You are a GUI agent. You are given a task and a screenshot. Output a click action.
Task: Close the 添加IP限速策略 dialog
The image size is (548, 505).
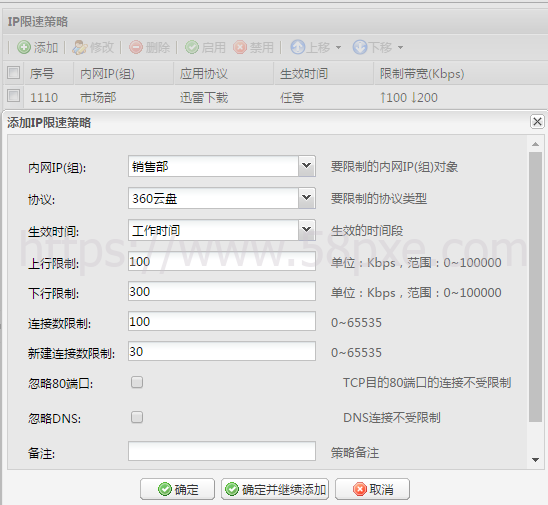tap(537, 122)
